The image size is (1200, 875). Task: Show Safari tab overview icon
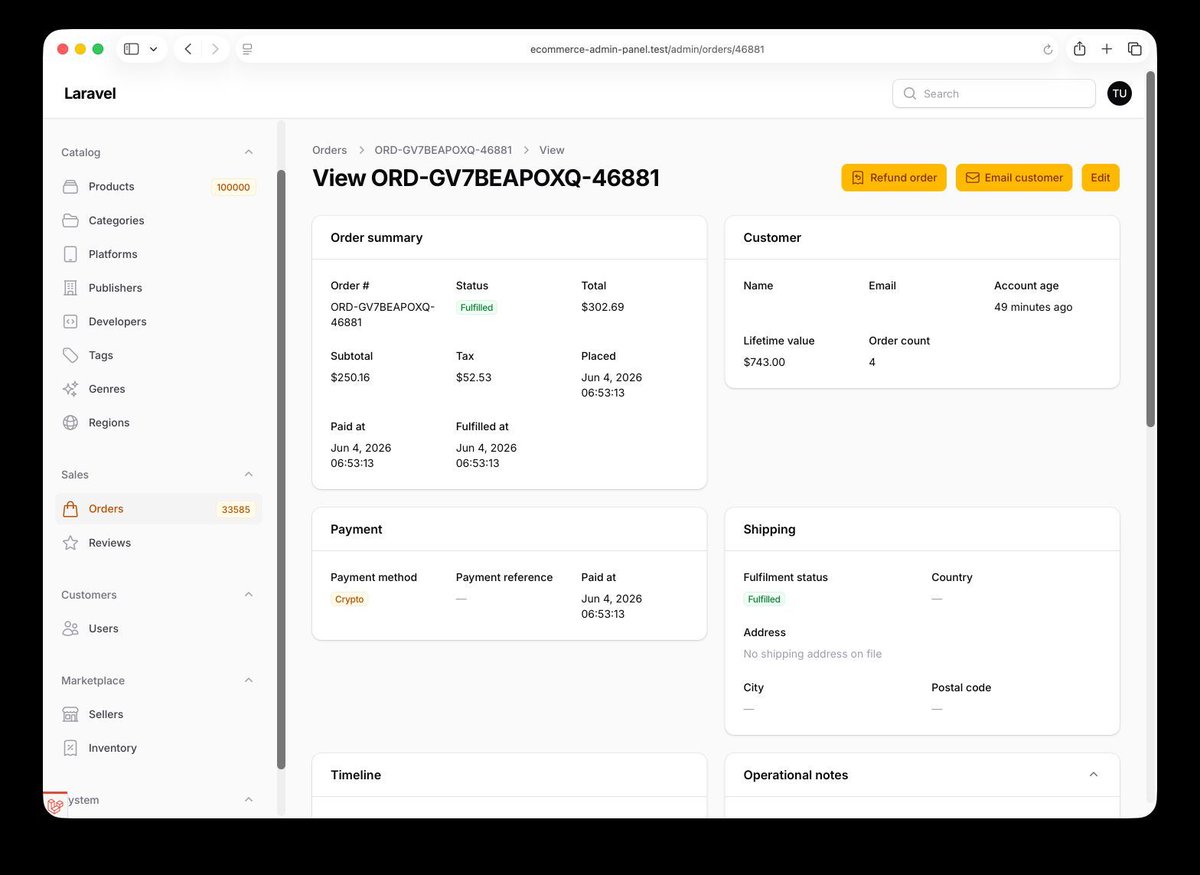(1135, 49)
